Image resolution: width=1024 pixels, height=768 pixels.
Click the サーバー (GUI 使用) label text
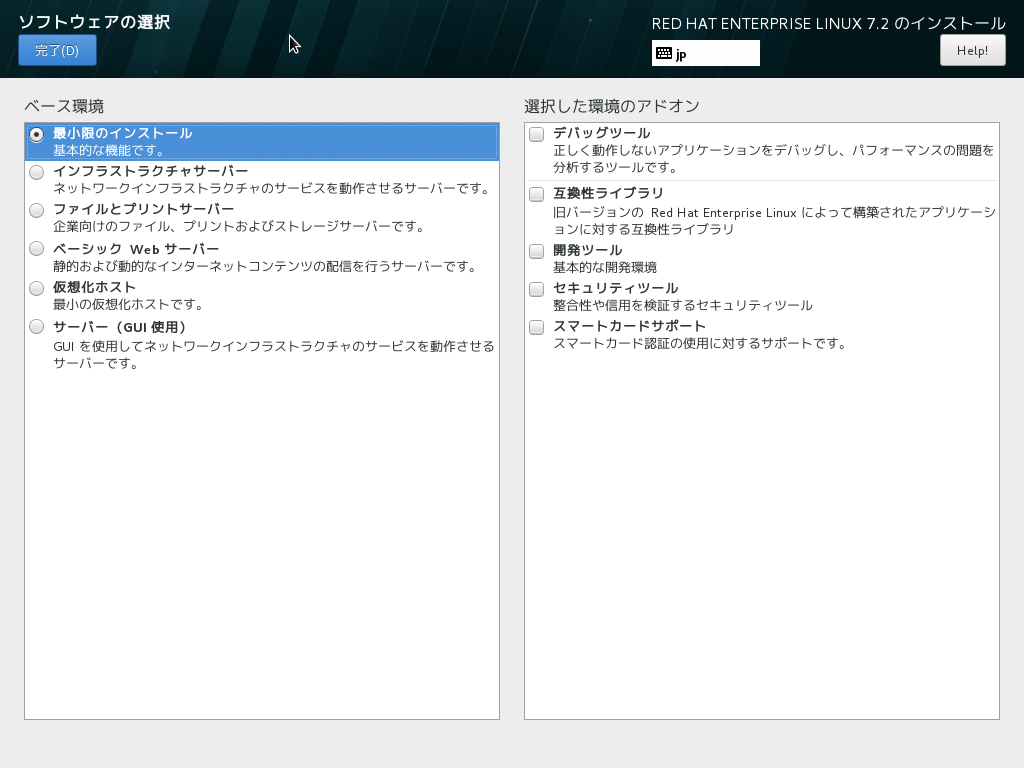pyautogui.click(x=120, y=327)
